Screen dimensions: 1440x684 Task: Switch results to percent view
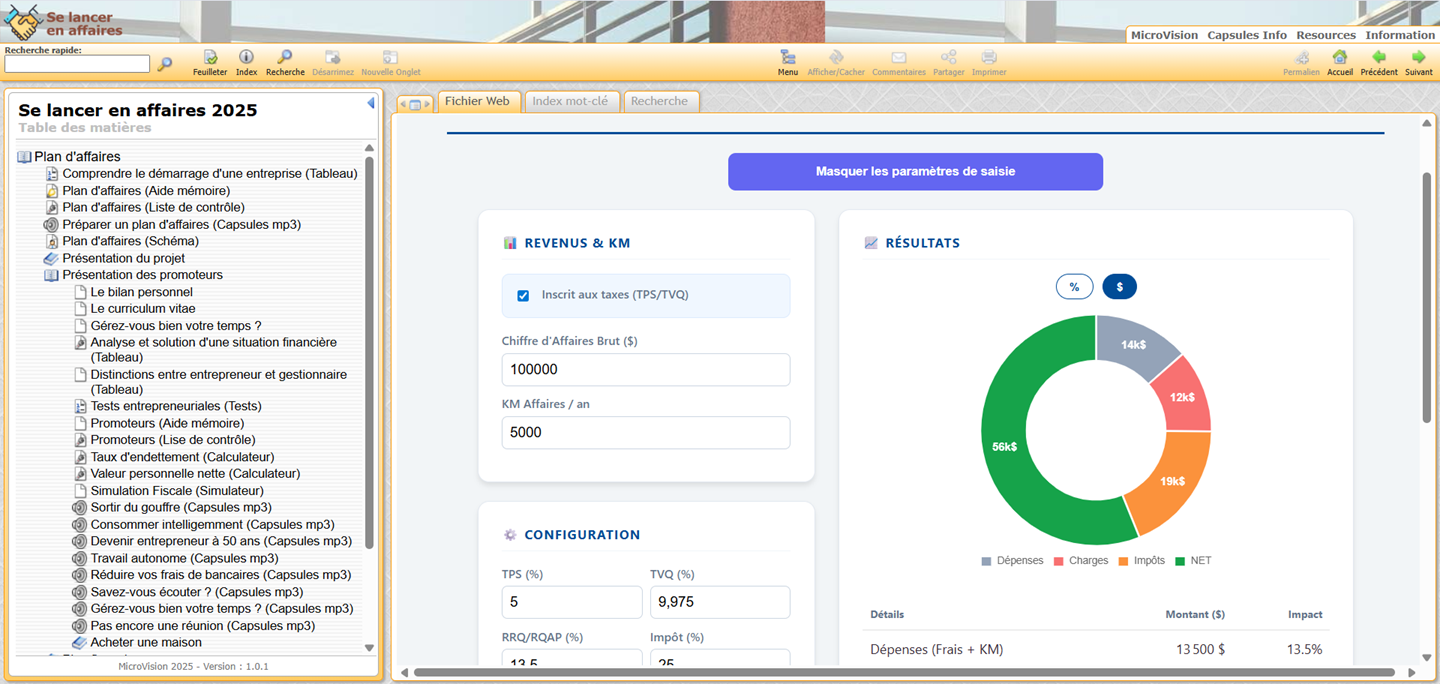point(1074,287)
